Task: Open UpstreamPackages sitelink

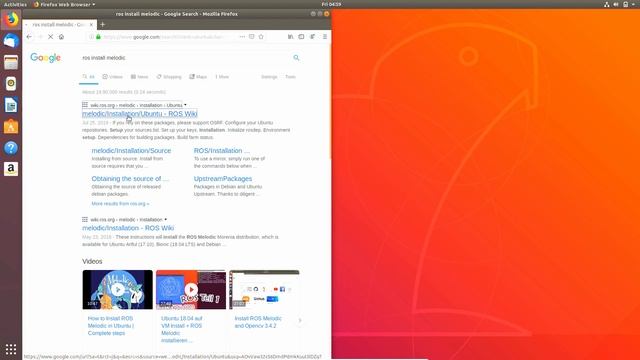Action: point(222,179)
